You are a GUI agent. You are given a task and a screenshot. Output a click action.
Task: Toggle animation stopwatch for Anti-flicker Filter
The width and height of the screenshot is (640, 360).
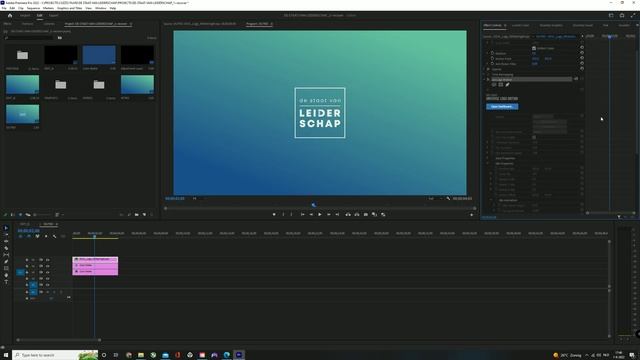[492, 64]
